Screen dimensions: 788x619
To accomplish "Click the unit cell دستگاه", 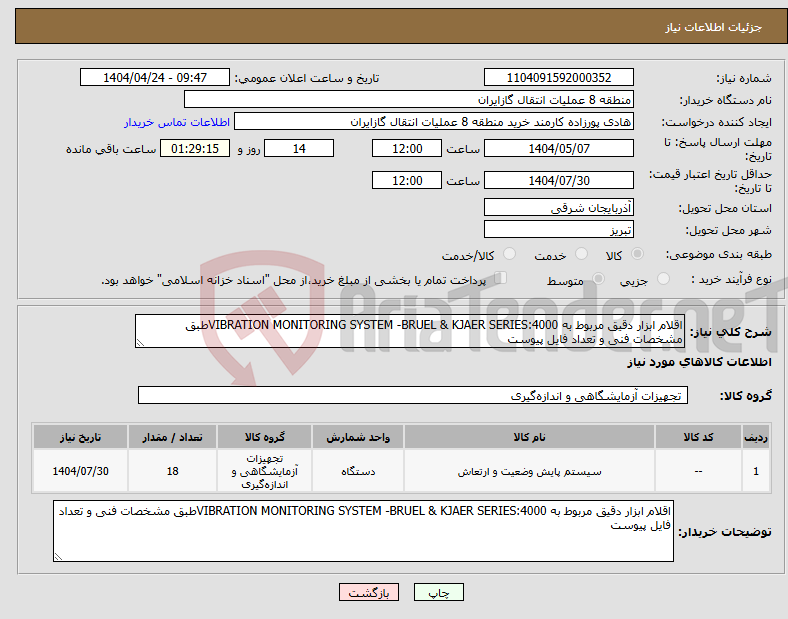I will point(358,471).
